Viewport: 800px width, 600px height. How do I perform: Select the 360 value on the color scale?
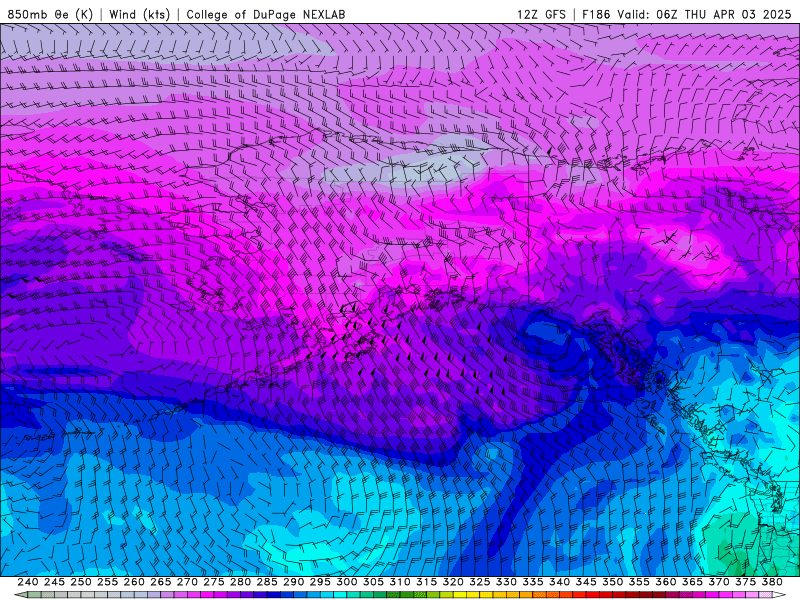tap(665, 582)
